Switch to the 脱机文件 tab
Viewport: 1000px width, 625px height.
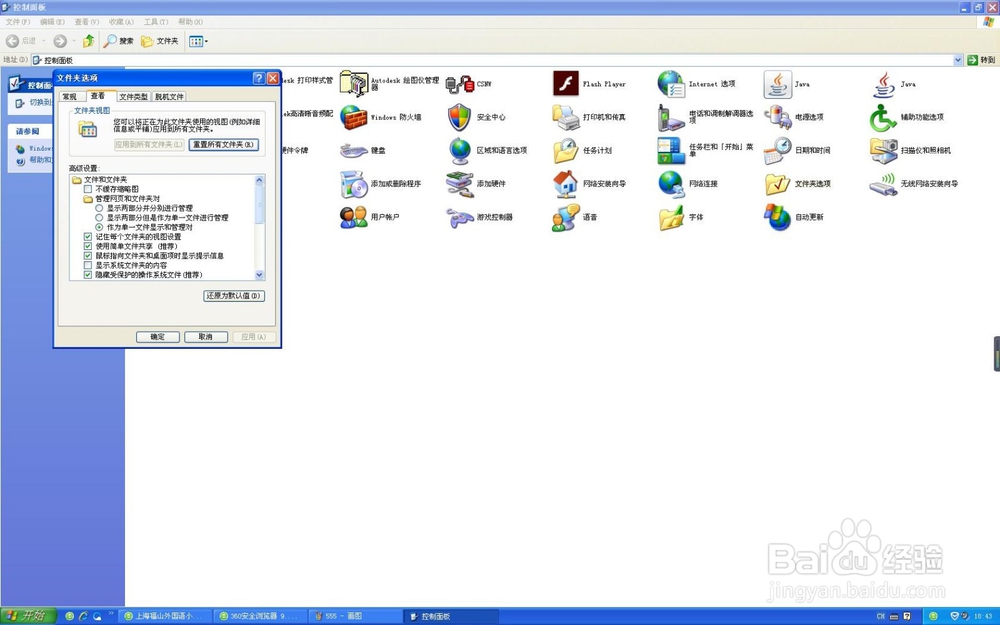[x=169, y=97]
